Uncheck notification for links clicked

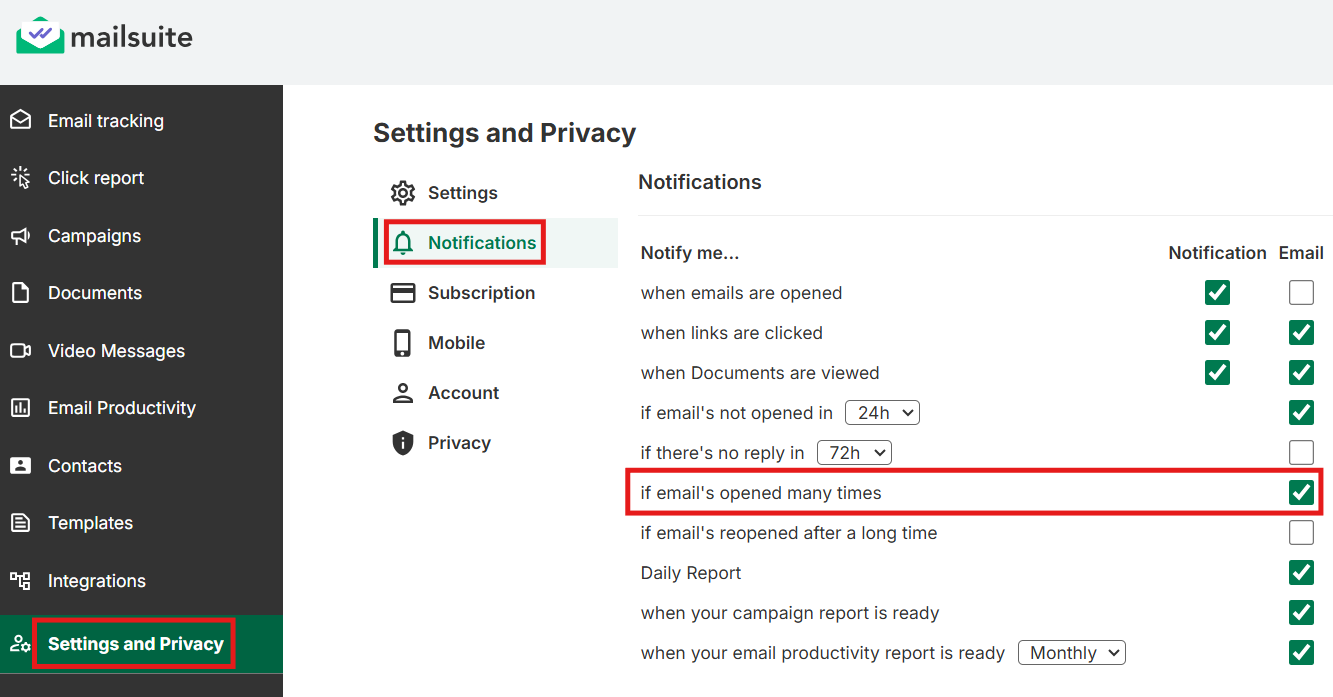pos(1217,333)
